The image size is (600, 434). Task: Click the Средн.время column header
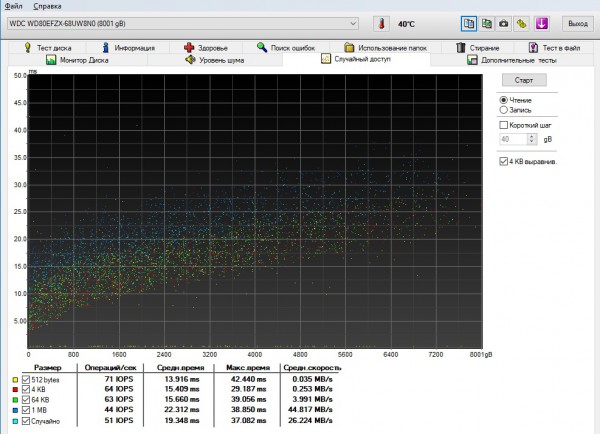tap(180, 367)
